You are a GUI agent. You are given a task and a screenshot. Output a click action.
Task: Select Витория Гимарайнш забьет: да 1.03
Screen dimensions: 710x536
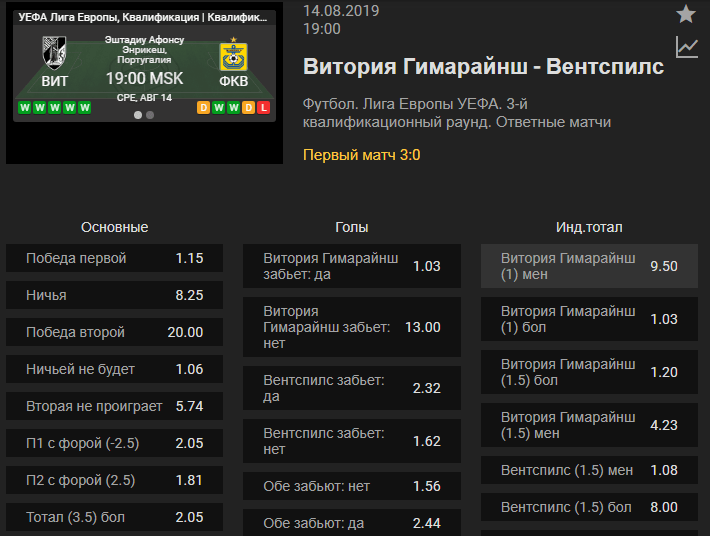tap(352, 266)
